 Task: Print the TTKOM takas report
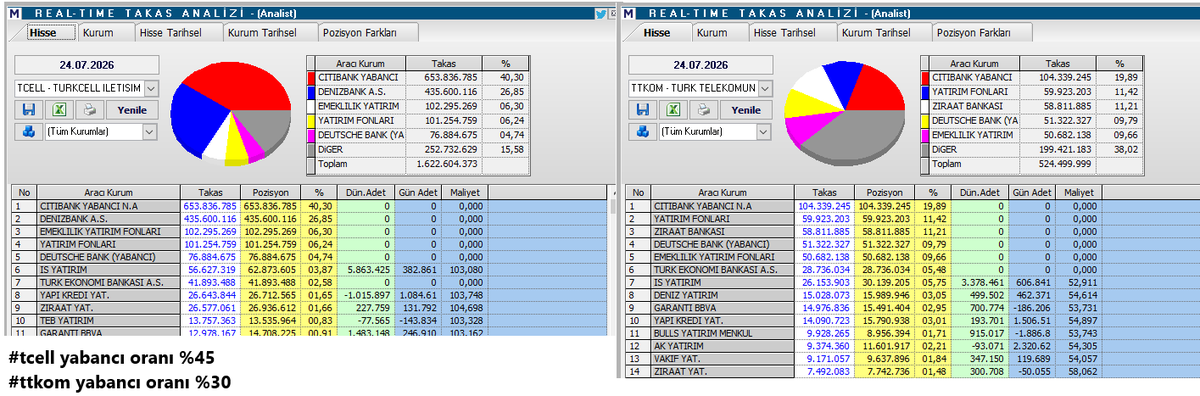point(704,109)
